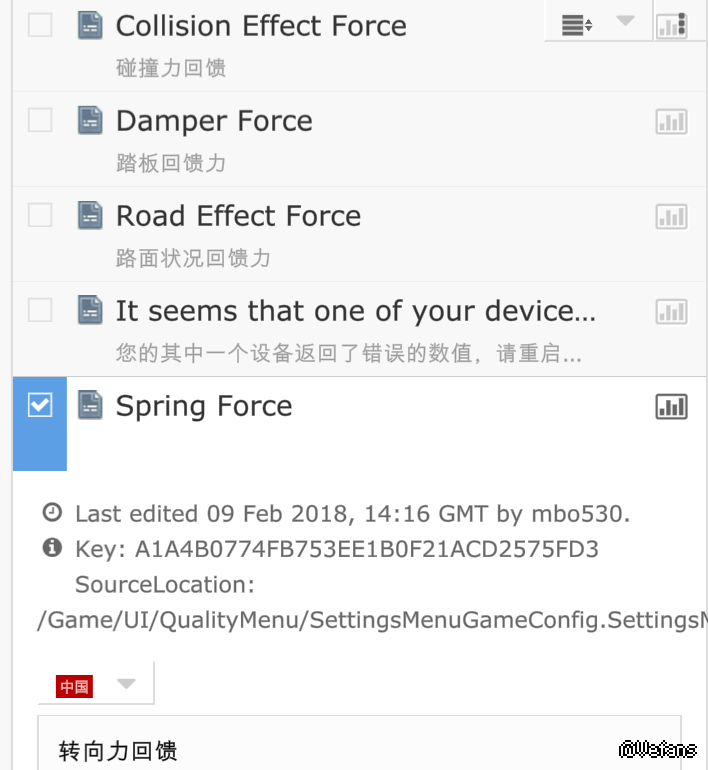Click the Collision Effect Force title

pos(261,26)
